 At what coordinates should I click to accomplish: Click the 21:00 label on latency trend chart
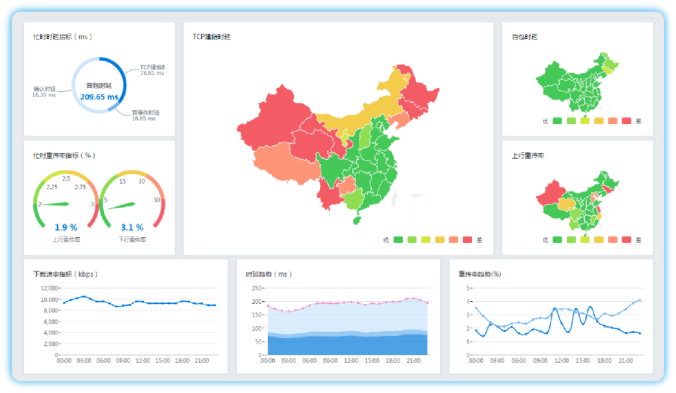413,361
